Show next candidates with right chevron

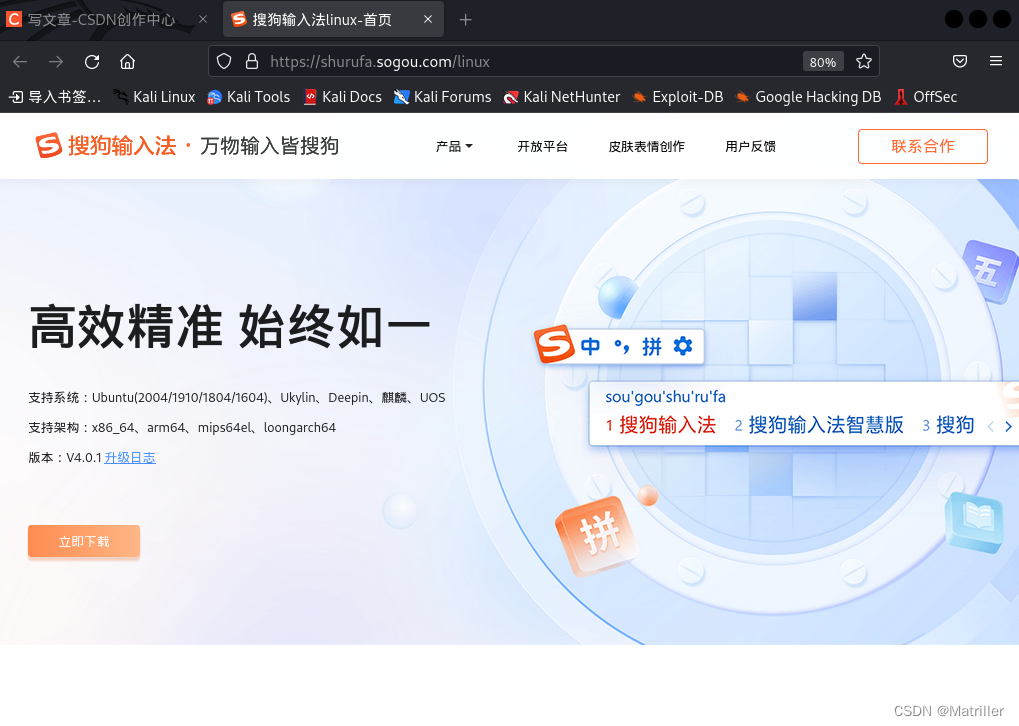pos(1009,426)
